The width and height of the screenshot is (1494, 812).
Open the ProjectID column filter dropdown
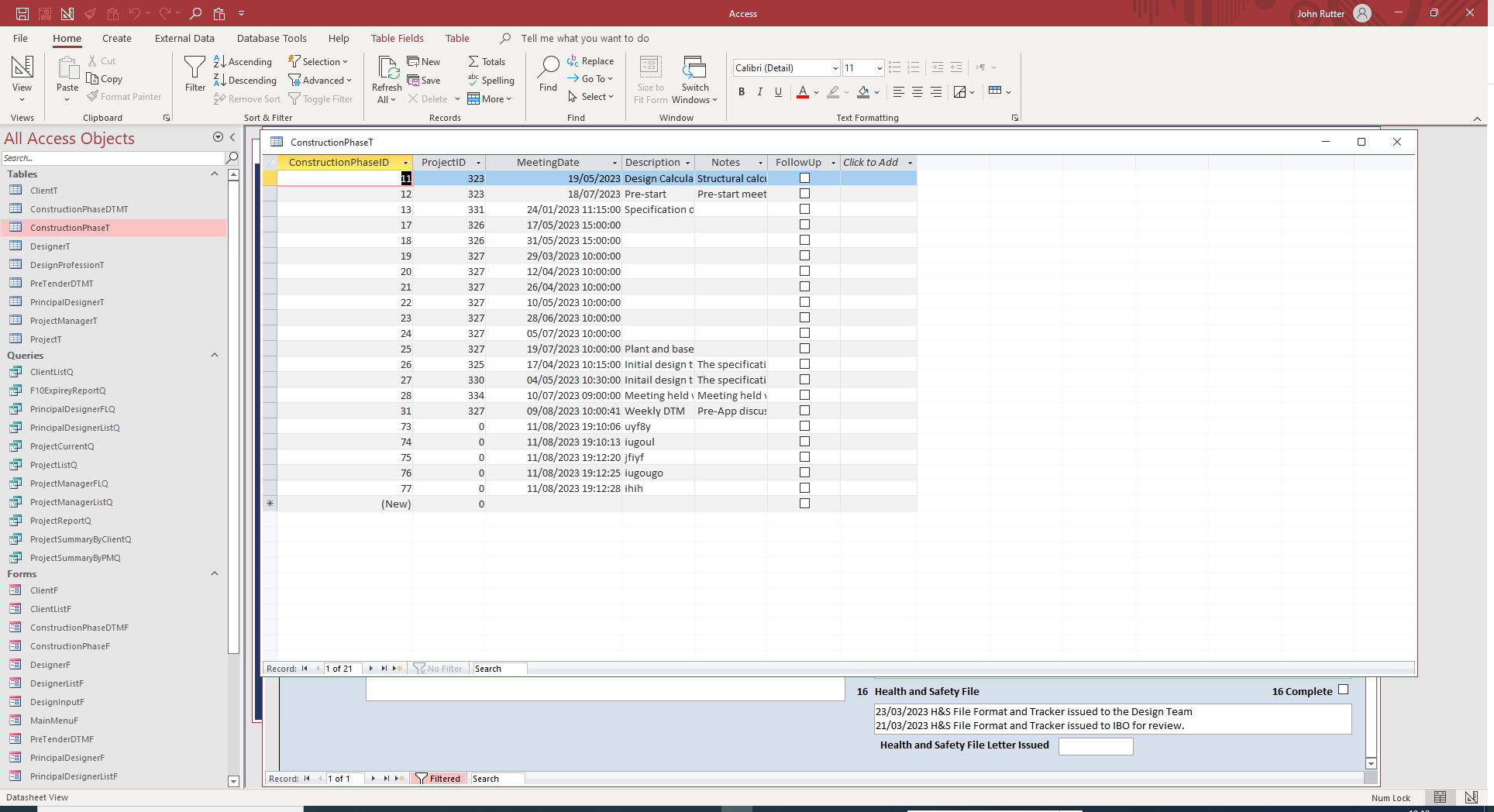click(x=478, y=162)
